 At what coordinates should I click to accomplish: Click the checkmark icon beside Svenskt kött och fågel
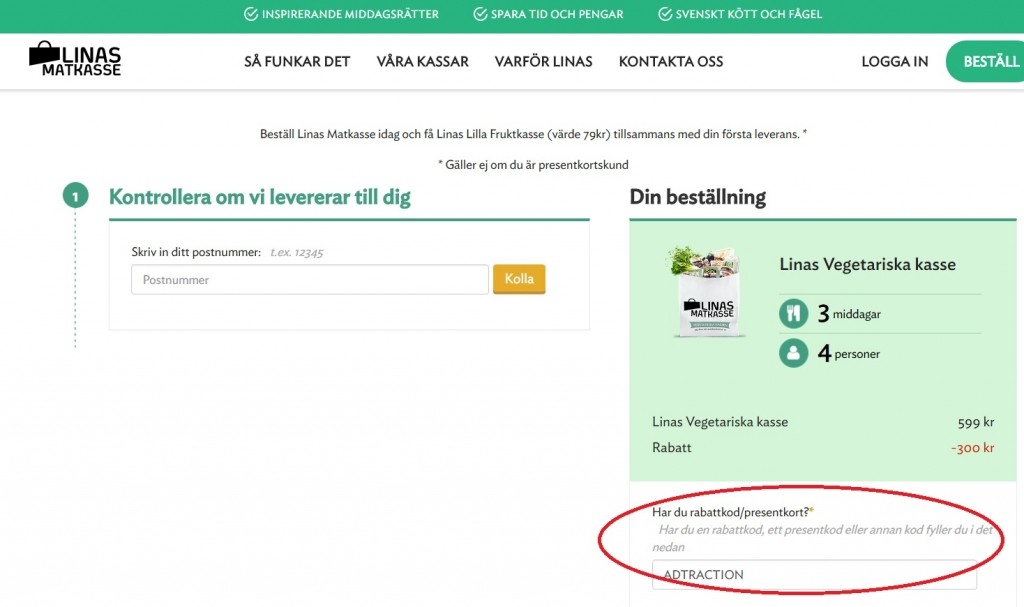coord(665,14)
